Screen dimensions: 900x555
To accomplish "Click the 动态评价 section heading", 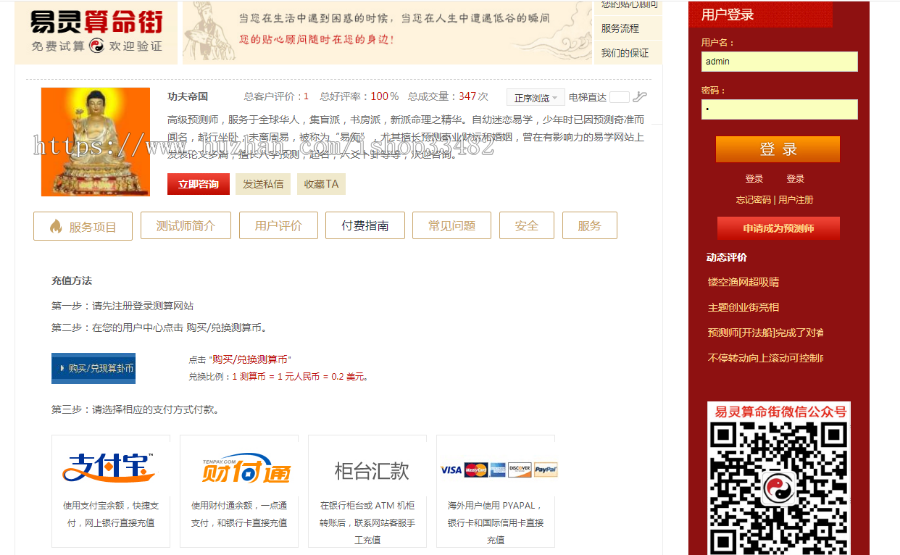I will click(x=727, y=257).
